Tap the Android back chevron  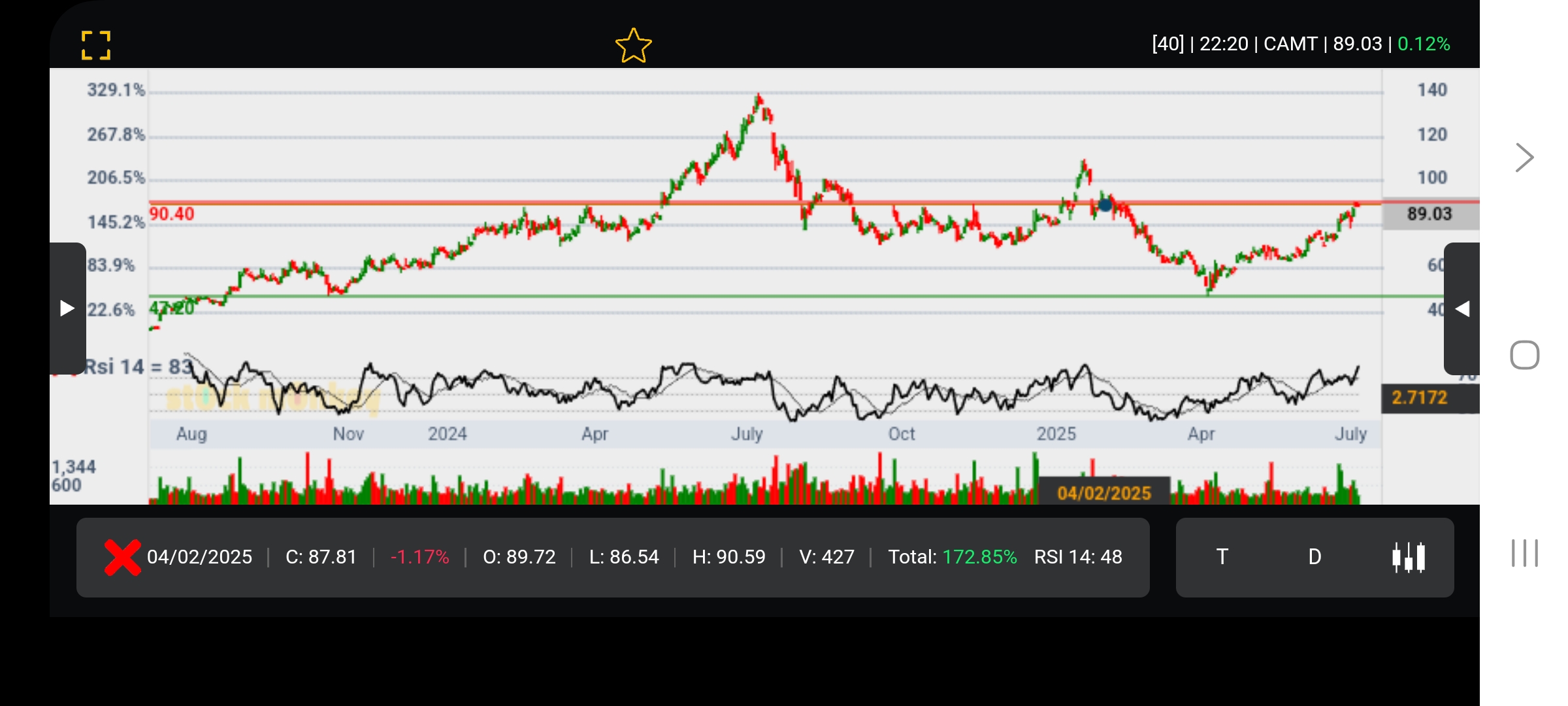(x=1524, y=158)
